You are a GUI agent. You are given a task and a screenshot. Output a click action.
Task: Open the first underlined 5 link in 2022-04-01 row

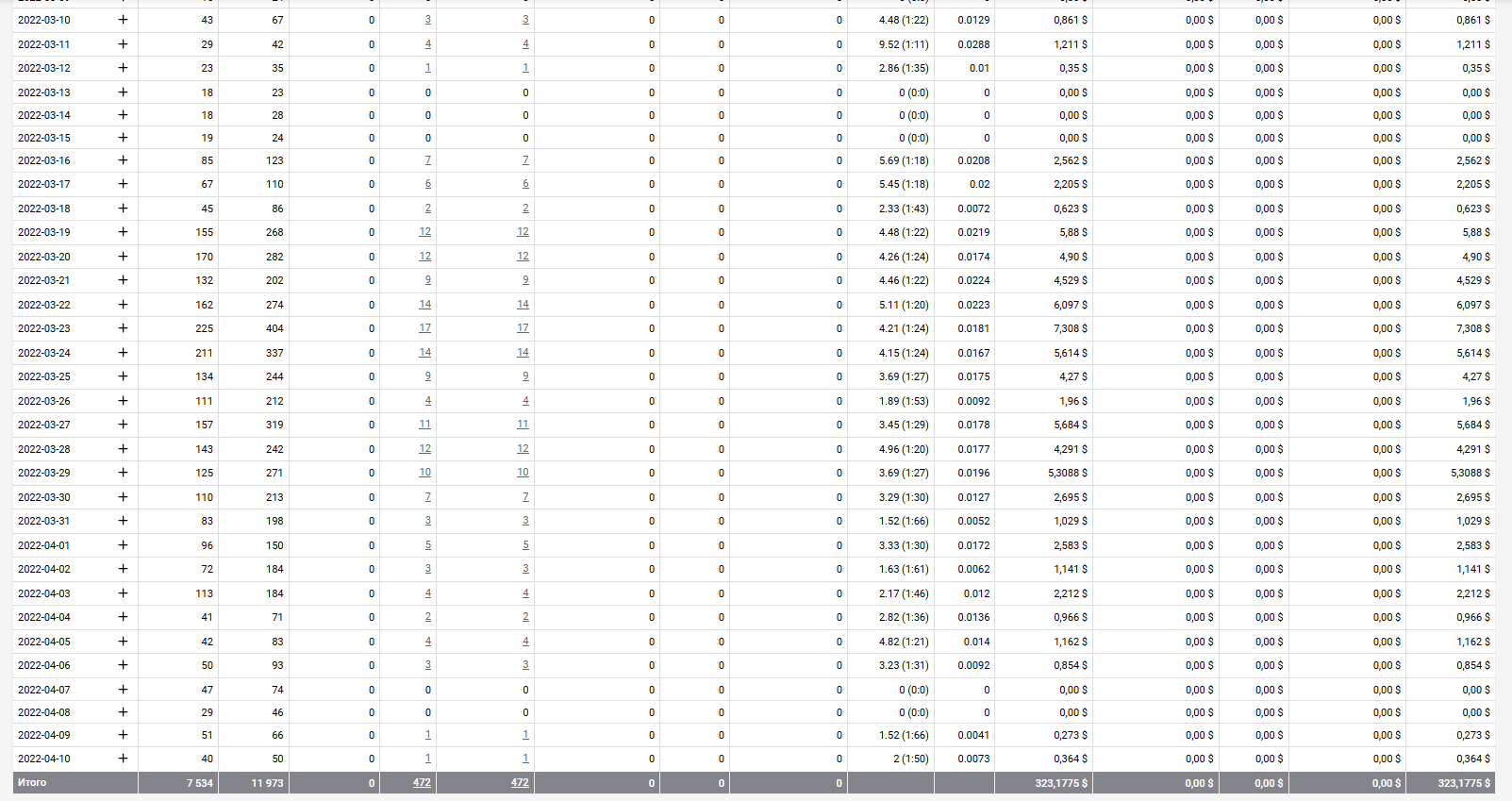(428, 545)
